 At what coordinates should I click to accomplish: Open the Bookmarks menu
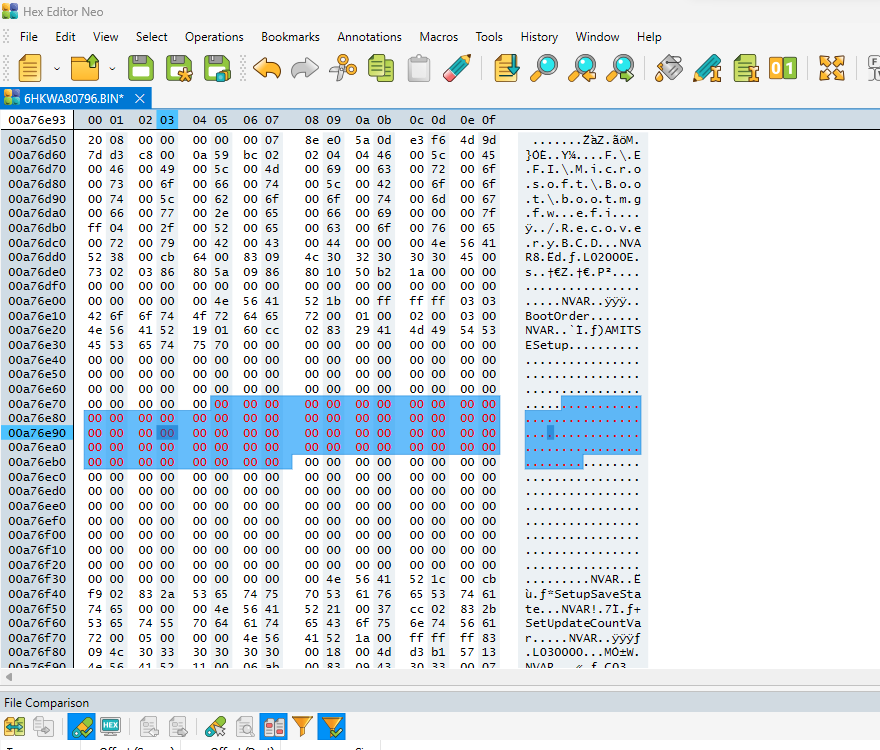coord(290,37)
